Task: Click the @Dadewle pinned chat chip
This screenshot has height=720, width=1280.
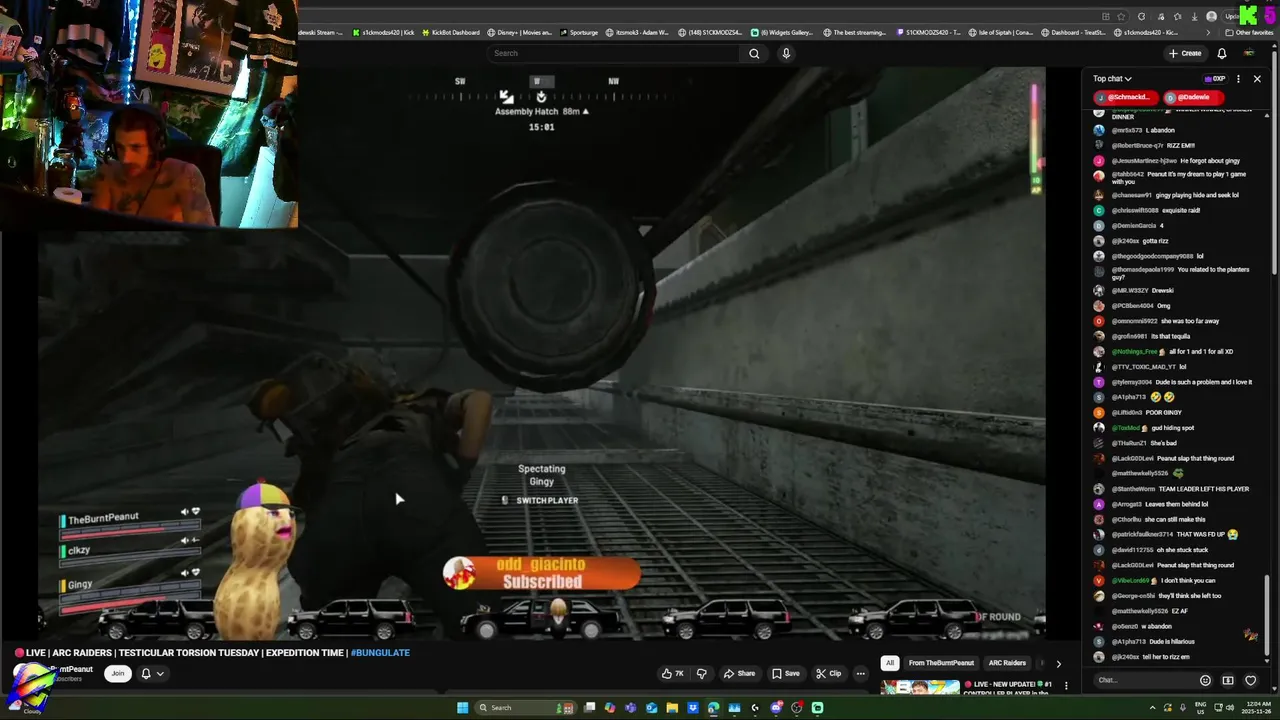Action: tap(1193, 97)
